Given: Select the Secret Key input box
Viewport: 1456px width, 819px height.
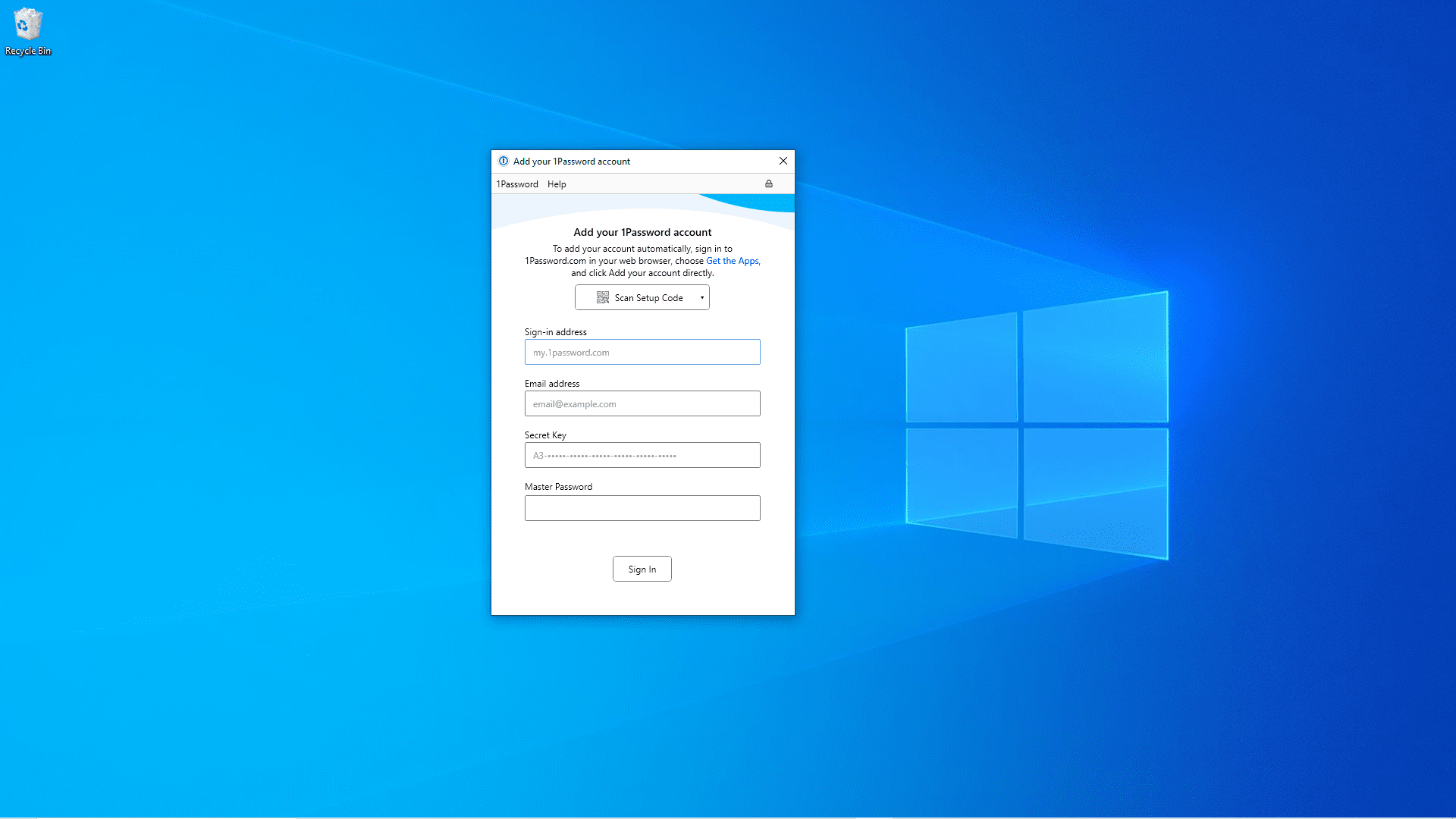Looking at the screenshot, I should click(642, 455).
